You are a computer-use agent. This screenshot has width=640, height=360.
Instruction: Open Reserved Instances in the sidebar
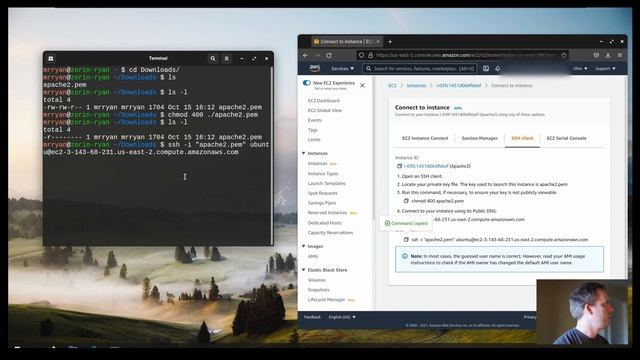click(327, 213)
